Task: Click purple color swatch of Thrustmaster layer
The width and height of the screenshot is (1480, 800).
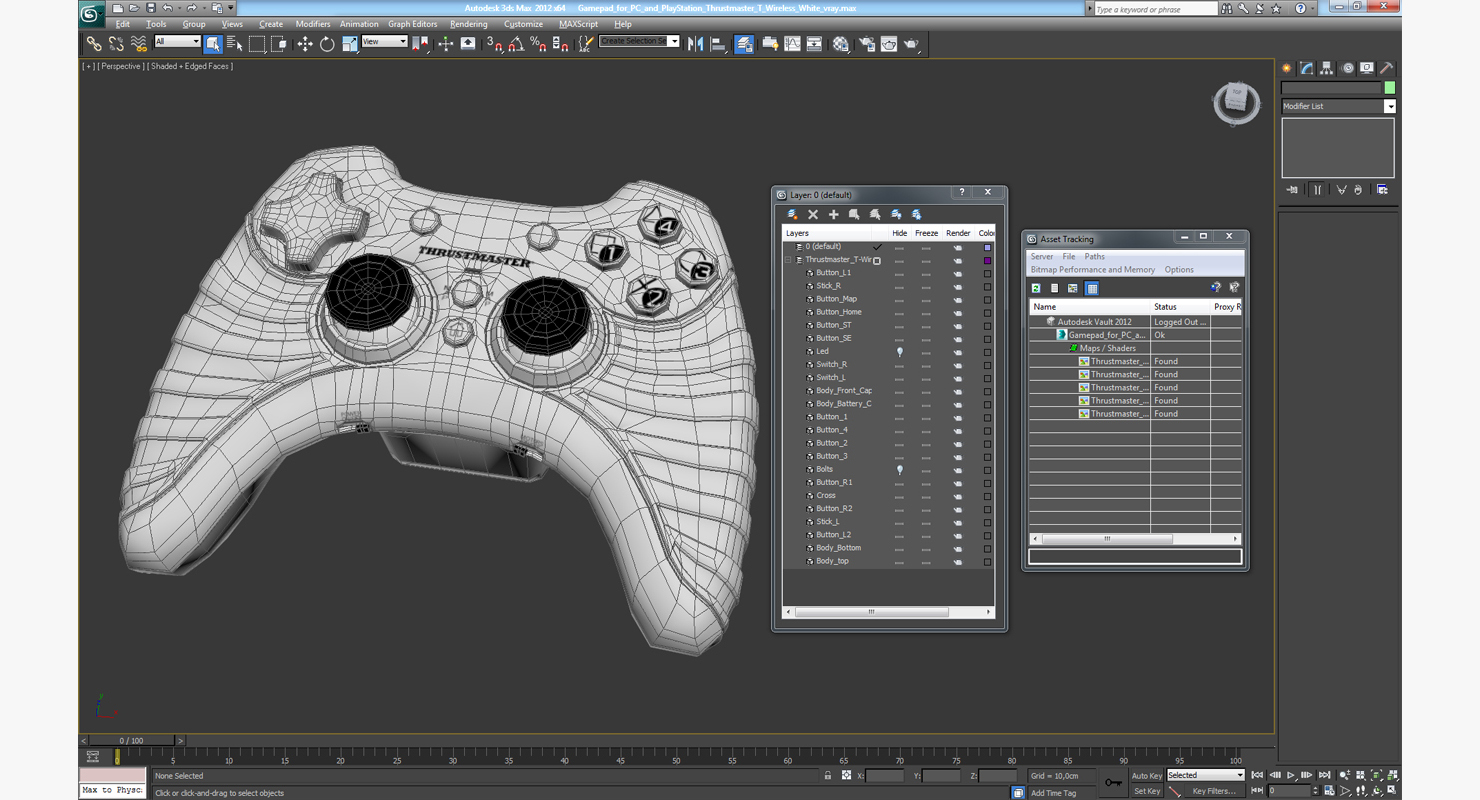Action: pos(987,260)
